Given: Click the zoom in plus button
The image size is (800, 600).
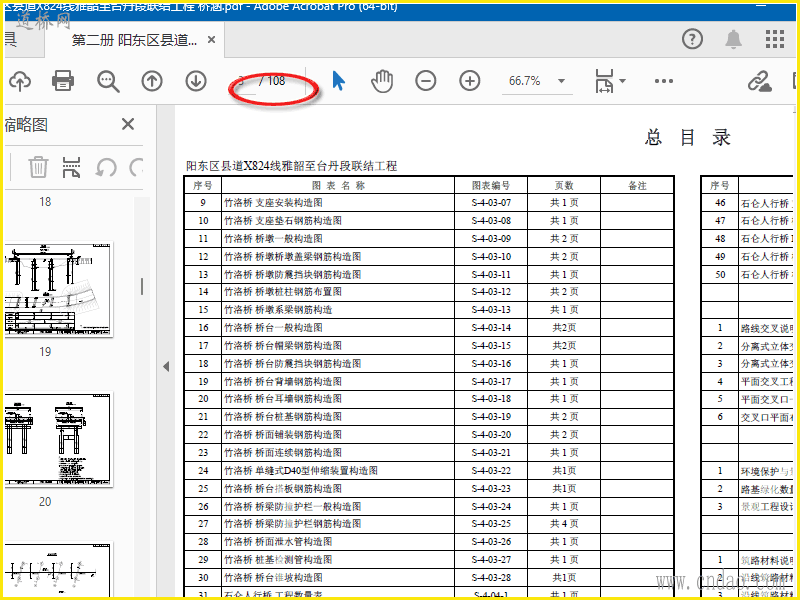Looking at the screenshot, I should click(470, 81).
